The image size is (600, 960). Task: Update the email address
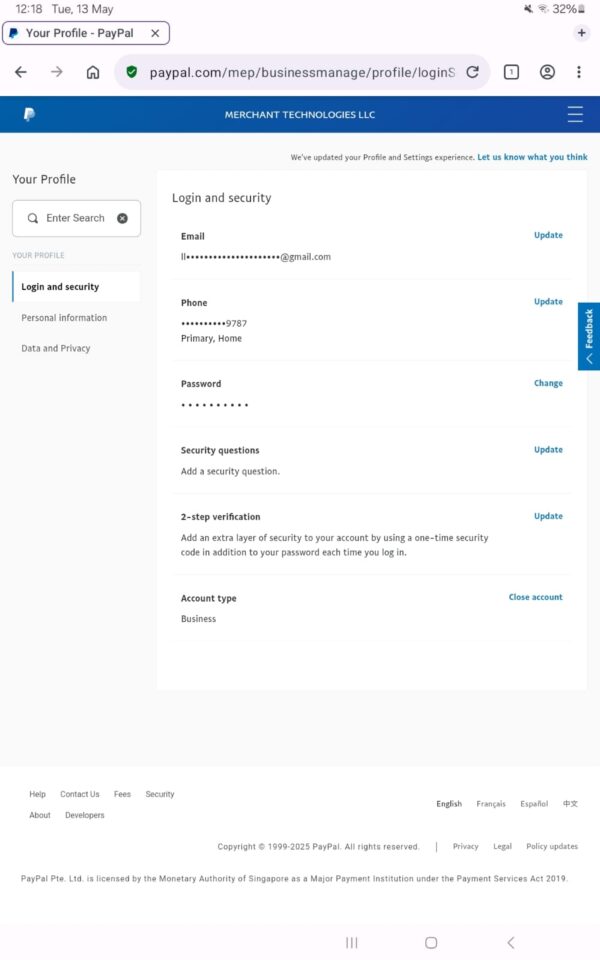pos(548,236)
